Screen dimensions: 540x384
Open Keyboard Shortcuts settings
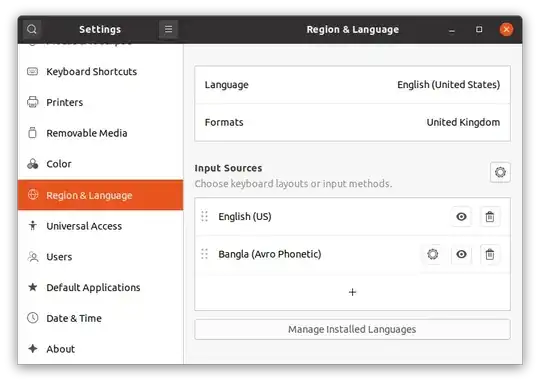tap(101, 72)
